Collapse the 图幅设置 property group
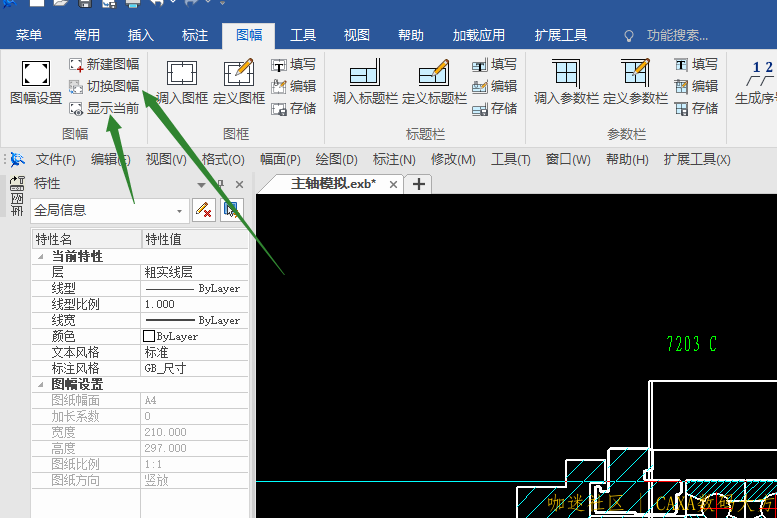 (41, 384)
